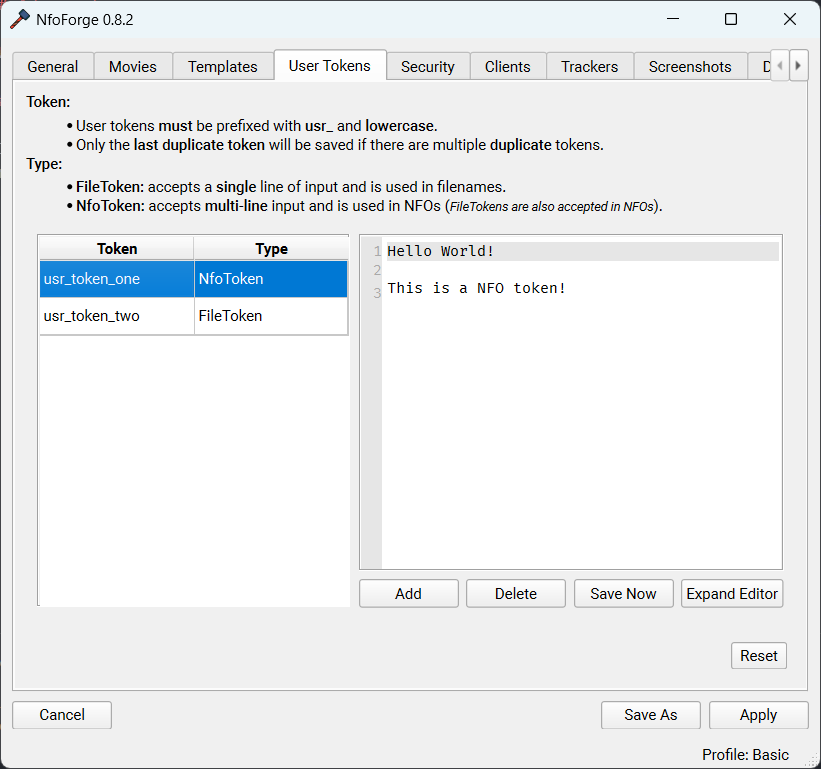Click the NfoForge hammer icon in title bar
The width and height of the screenshot is (821, 769).
coord(20,20)
